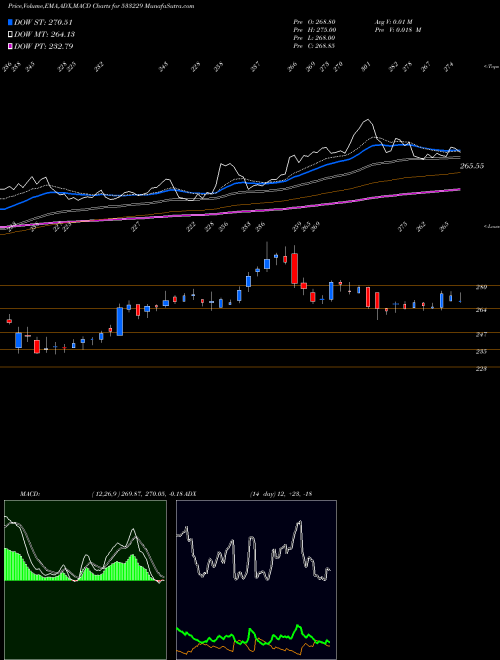Click the 'Pre O: 268.80' value
Screen dimensions: 500x660
point(314,22)
